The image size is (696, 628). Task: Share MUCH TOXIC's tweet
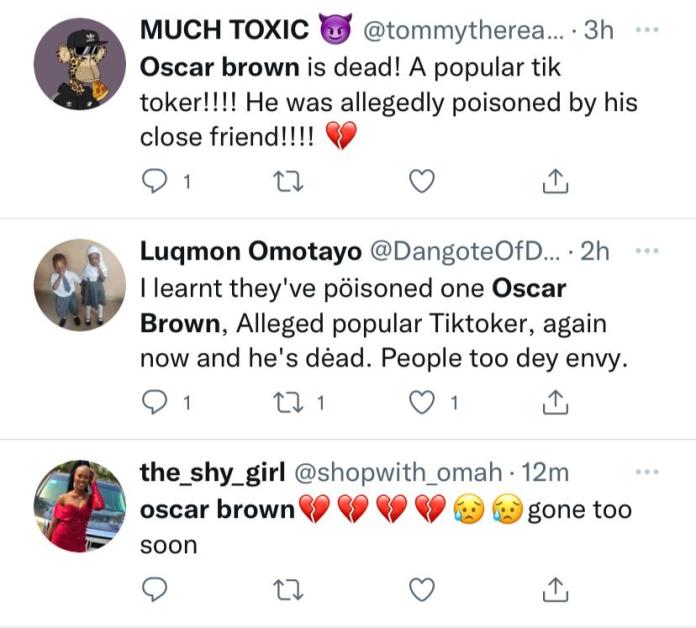(x=555, y=181)
